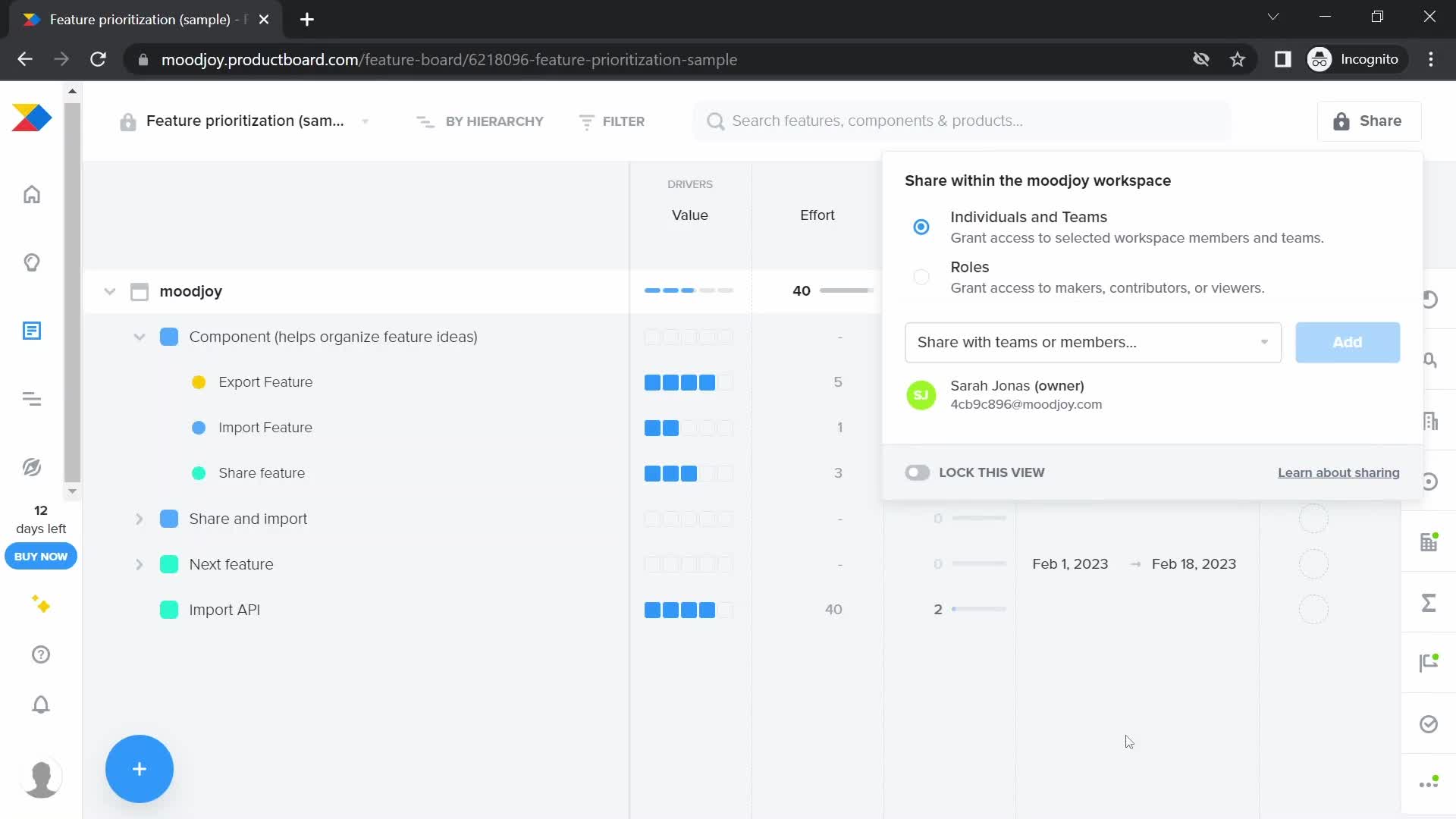The height and width of the screenshot is (819, 1456).
Task: Expand the Next feature component
Action: tap(140, 564)
